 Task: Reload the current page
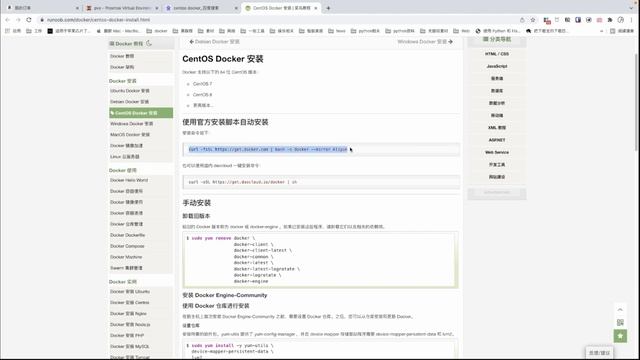(29, 20)
